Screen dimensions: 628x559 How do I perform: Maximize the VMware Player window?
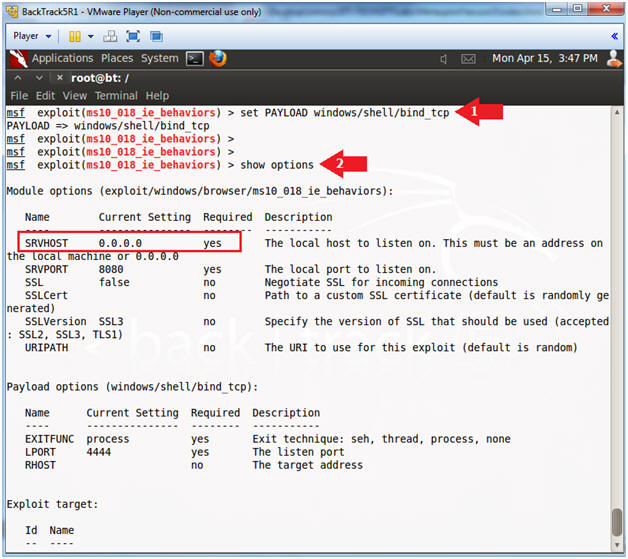click(x=578, y=9)
